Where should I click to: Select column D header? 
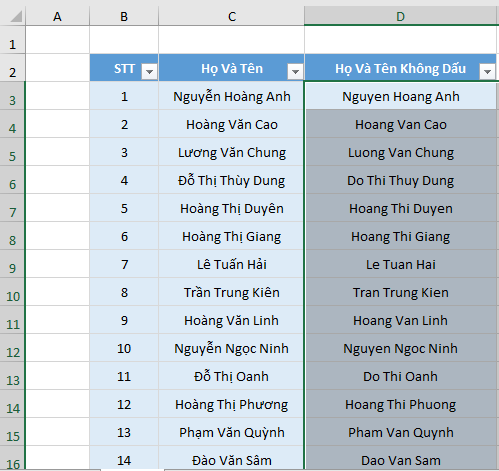pos(401,16)
